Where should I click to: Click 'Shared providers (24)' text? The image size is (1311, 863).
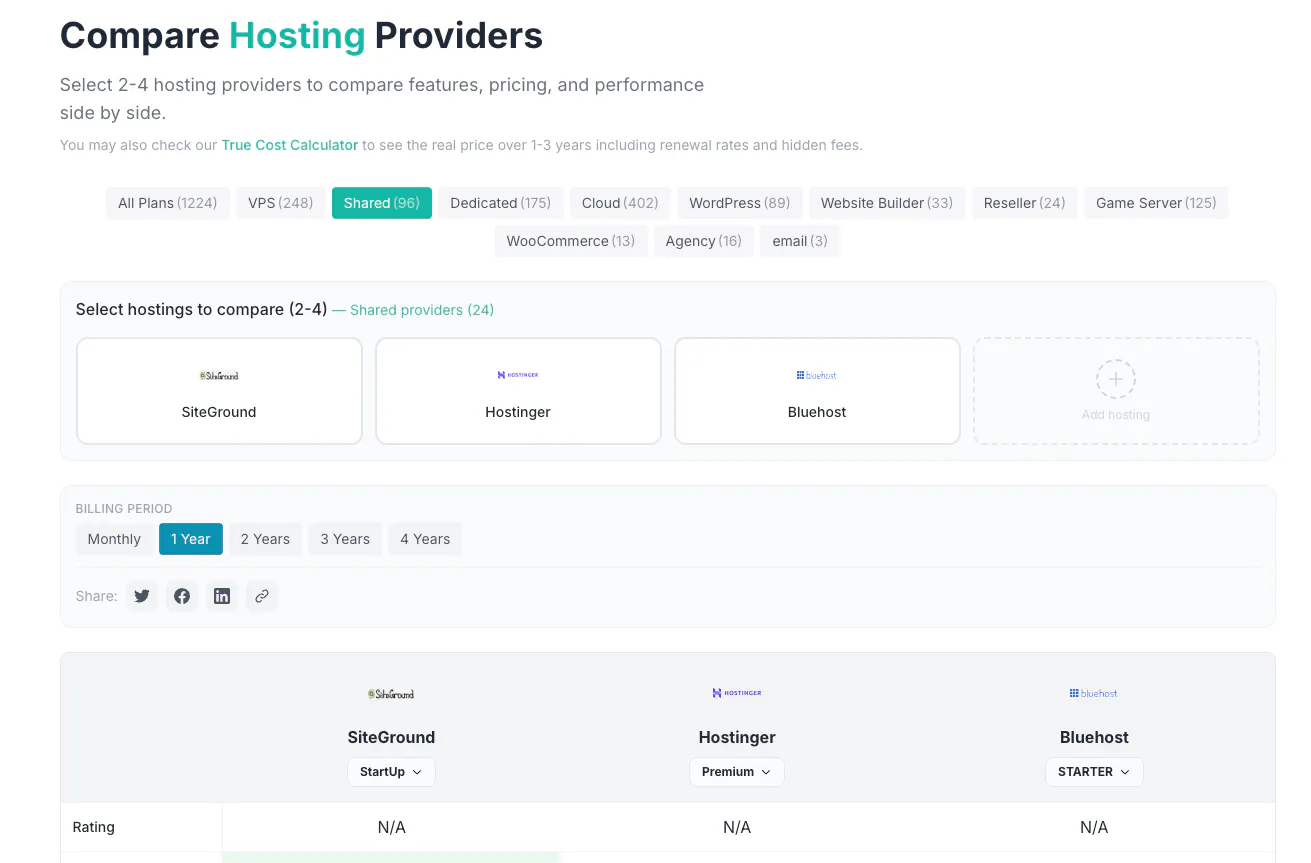coord(422,310)
